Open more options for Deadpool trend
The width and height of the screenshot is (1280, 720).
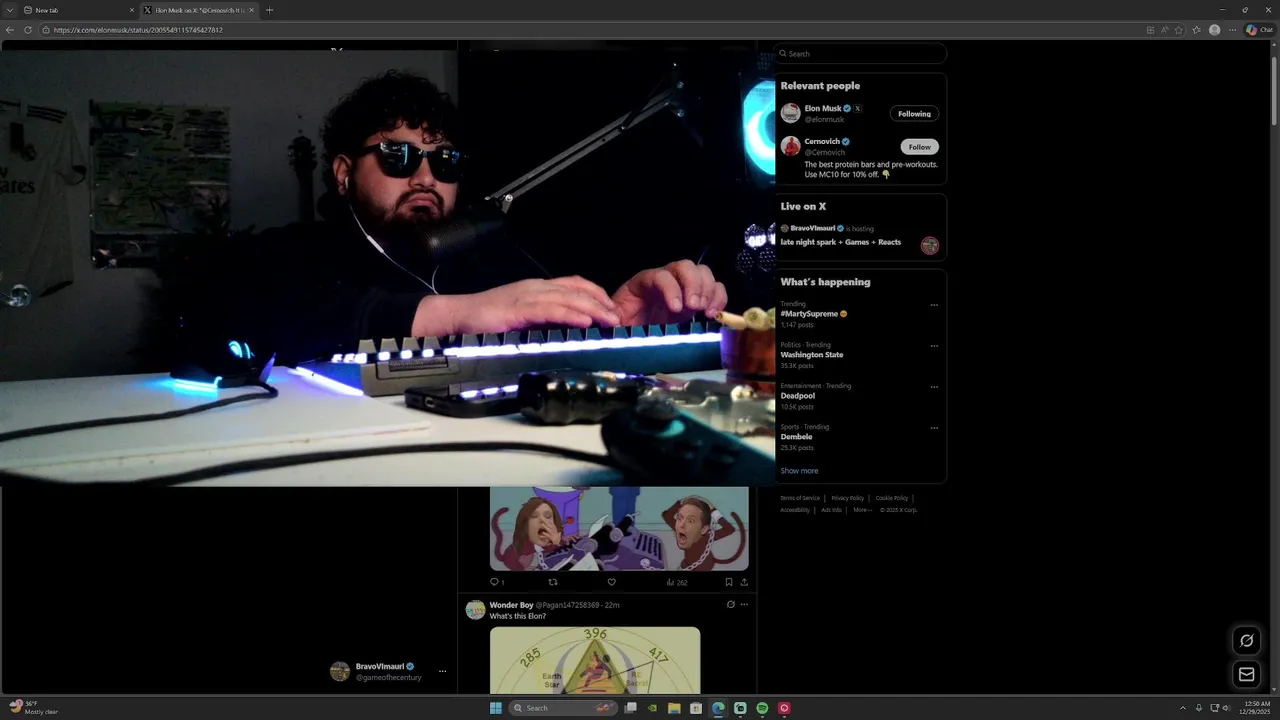pos(934,387)
